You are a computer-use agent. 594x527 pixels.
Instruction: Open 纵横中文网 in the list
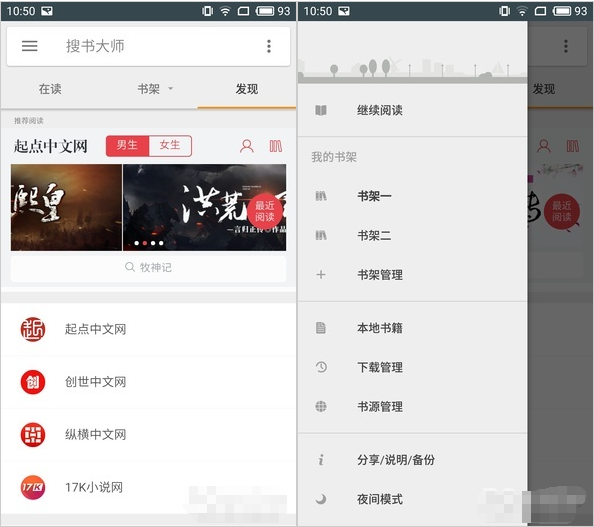pyautogui.click(x=148, y=435)
